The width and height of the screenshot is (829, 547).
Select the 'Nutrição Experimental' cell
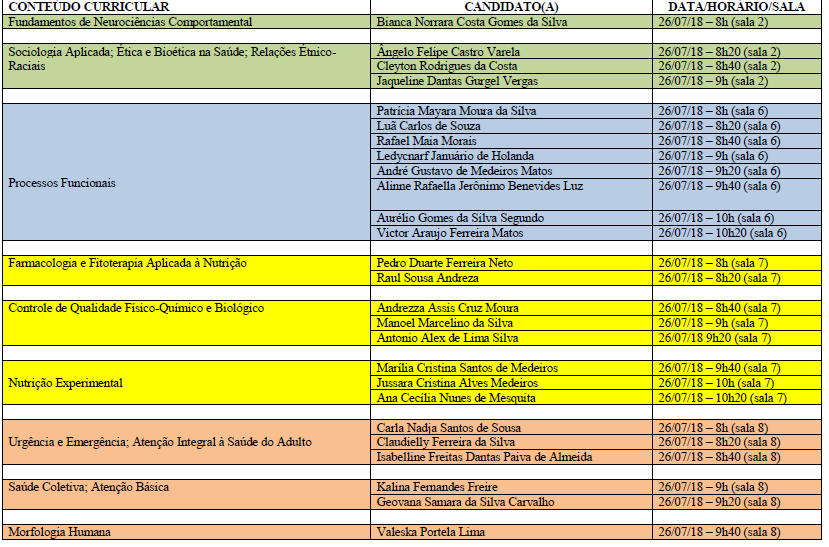coord(186,383)
